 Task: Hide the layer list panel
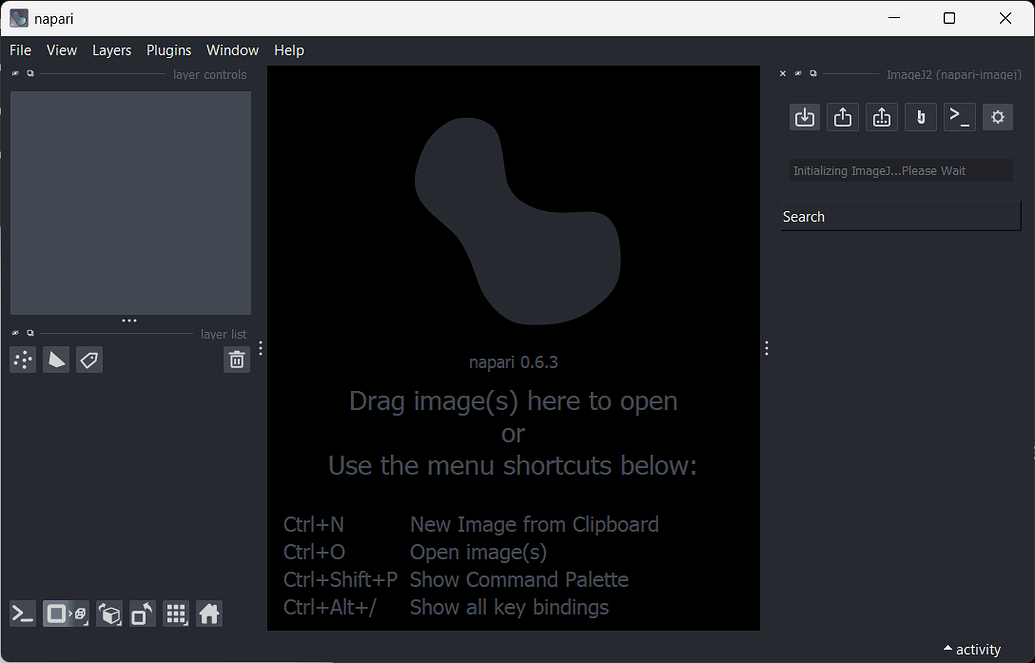[15, 333]
